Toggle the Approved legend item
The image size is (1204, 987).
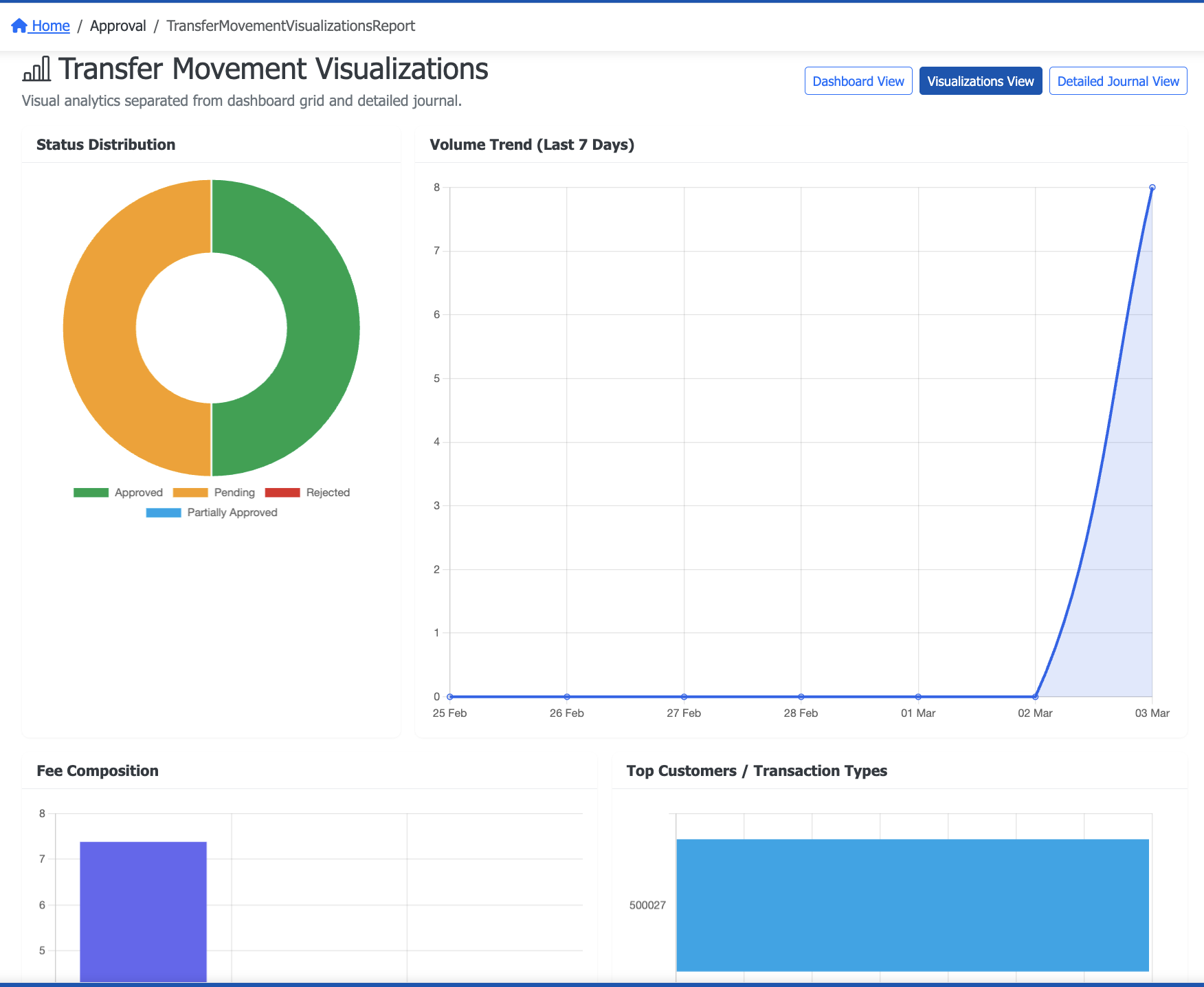point(138,493)
